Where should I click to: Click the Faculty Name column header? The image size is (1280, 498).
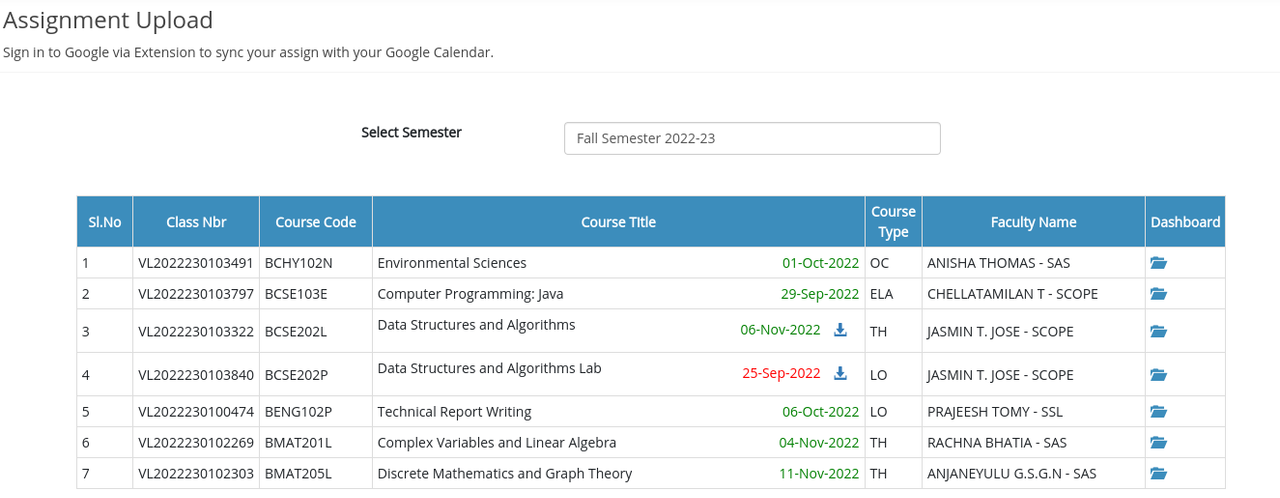pos(1033,222)
